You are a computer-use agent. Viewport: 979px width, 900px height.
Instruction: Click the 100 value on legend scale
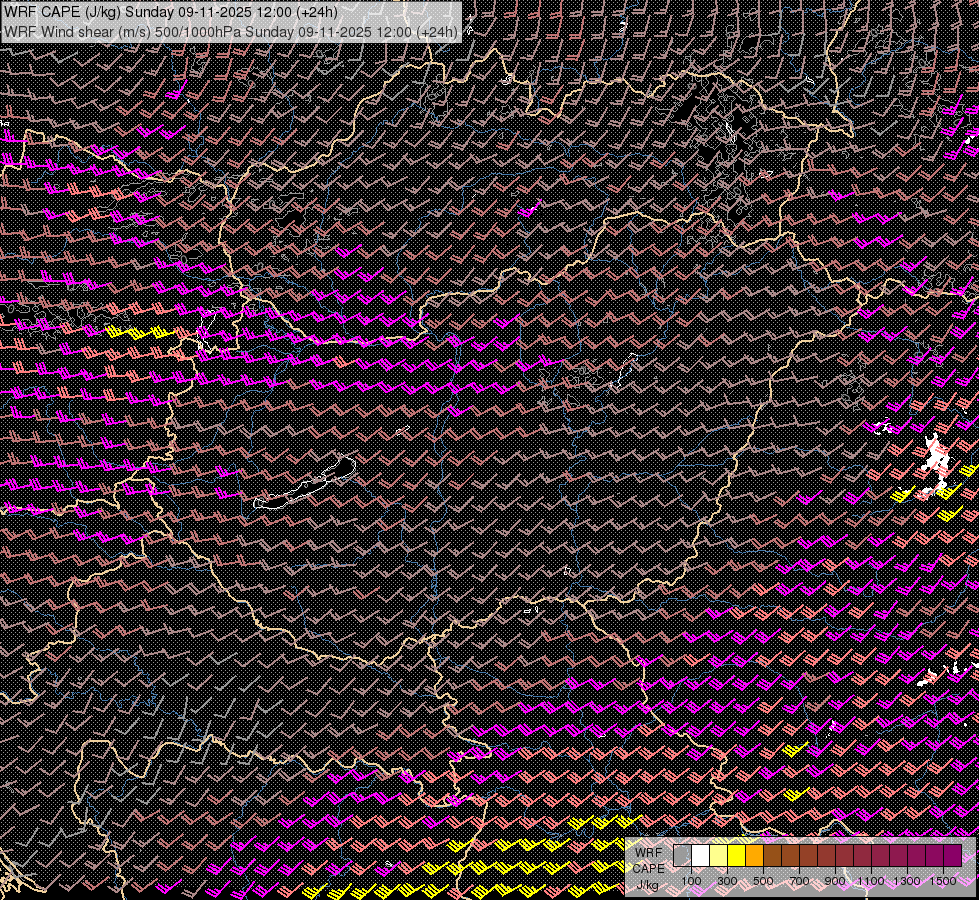[x=691, y=881]
